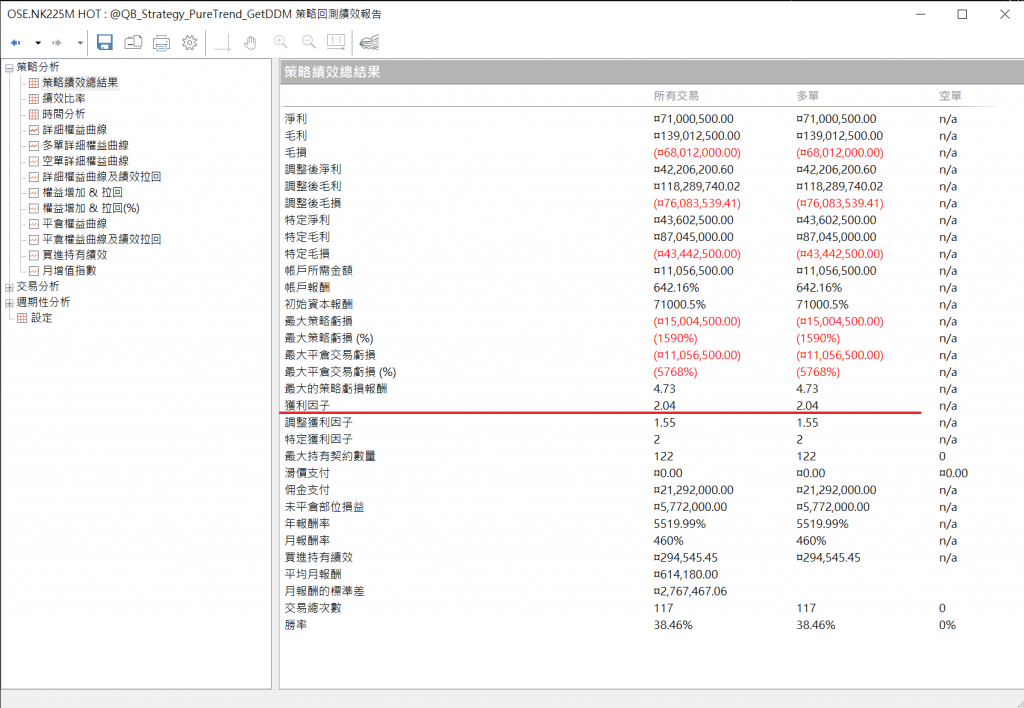Screen dimensions: 1024x708
Task: Click the blue back navigation arrow
Action: click(16, 43)
